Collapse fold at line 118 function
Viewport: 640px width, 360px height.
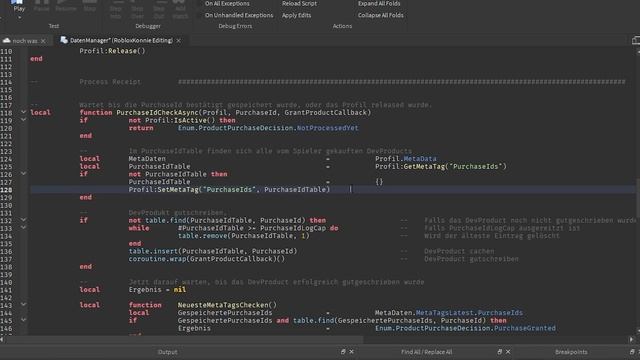pyautogui.click(x=23, y=112)
